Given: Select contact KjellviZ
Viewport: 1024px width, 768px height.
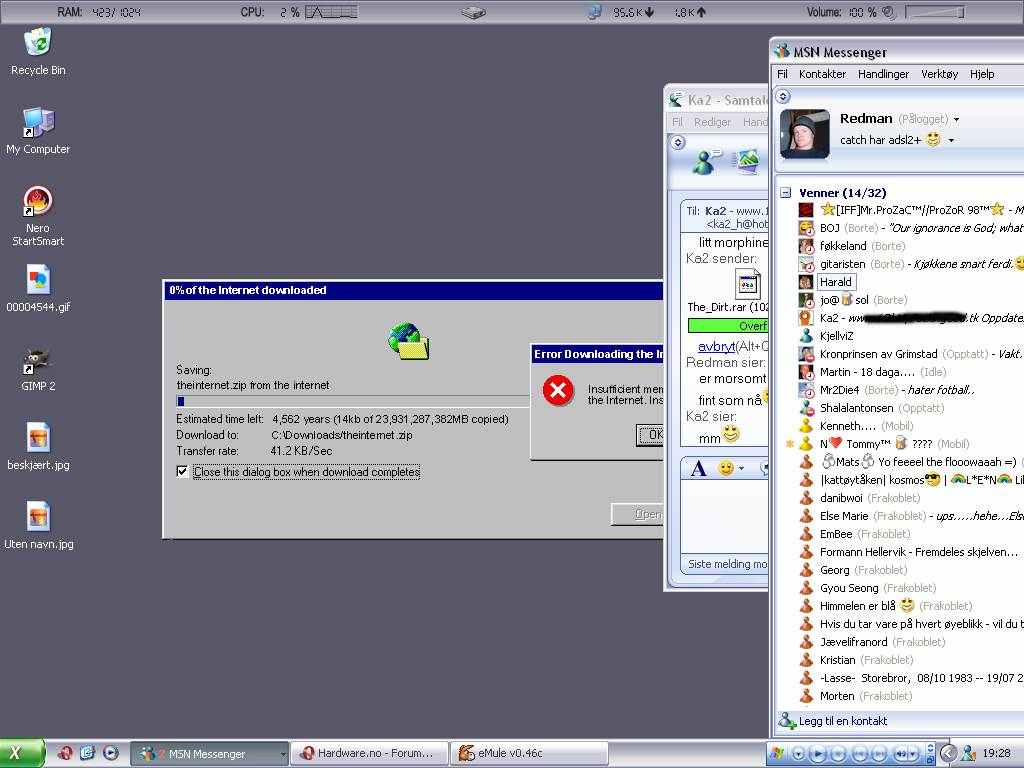Looking at the screenshot, I should click(836, 336).
